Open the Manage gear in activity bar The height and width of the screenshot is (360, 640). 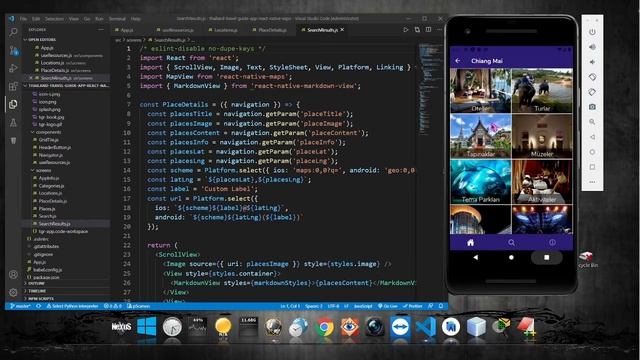pos(13,292)
